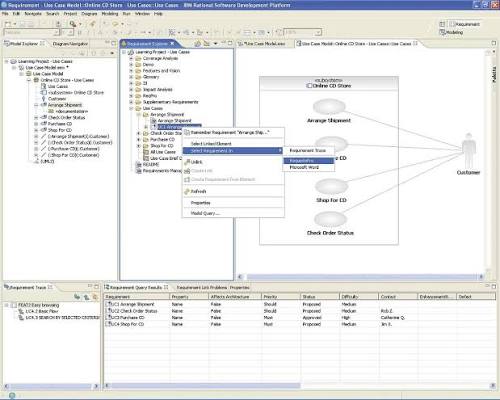Expand the Impact Analysis folder

tap(131, 89)
